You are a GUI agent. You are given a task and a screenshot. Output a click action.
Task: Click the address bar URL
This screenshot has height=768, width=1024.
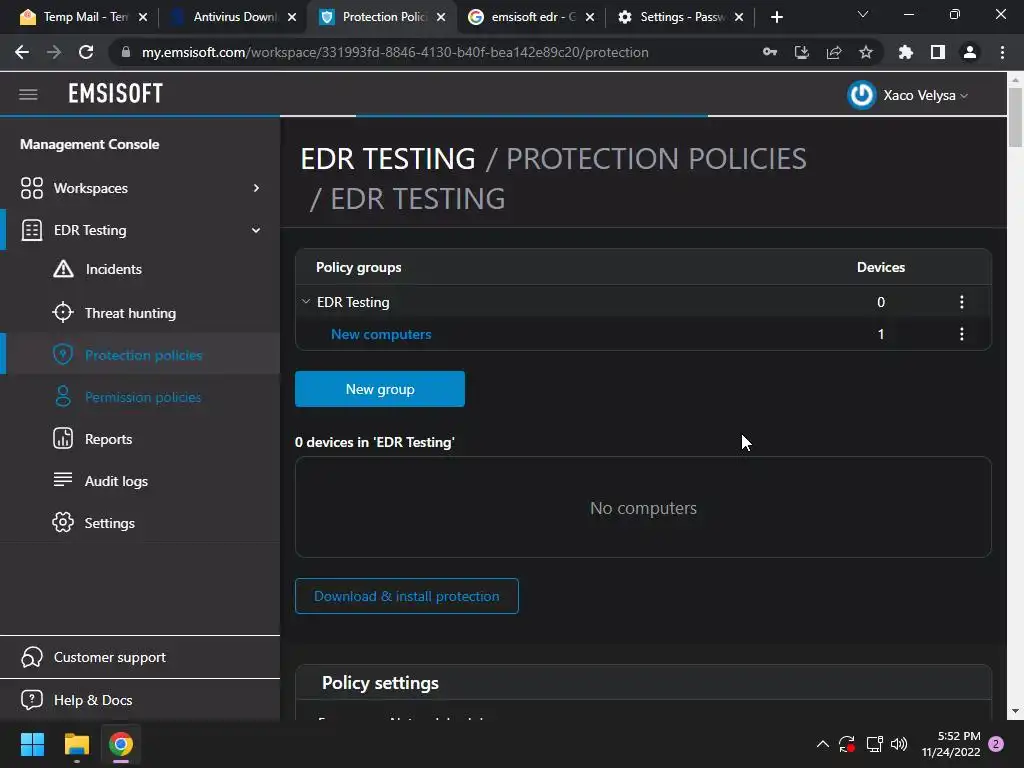point(395,52)
